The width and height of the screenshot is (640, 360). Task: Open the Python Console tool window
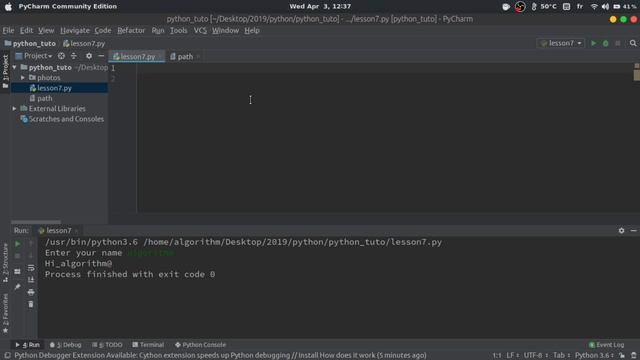(200, 345)
